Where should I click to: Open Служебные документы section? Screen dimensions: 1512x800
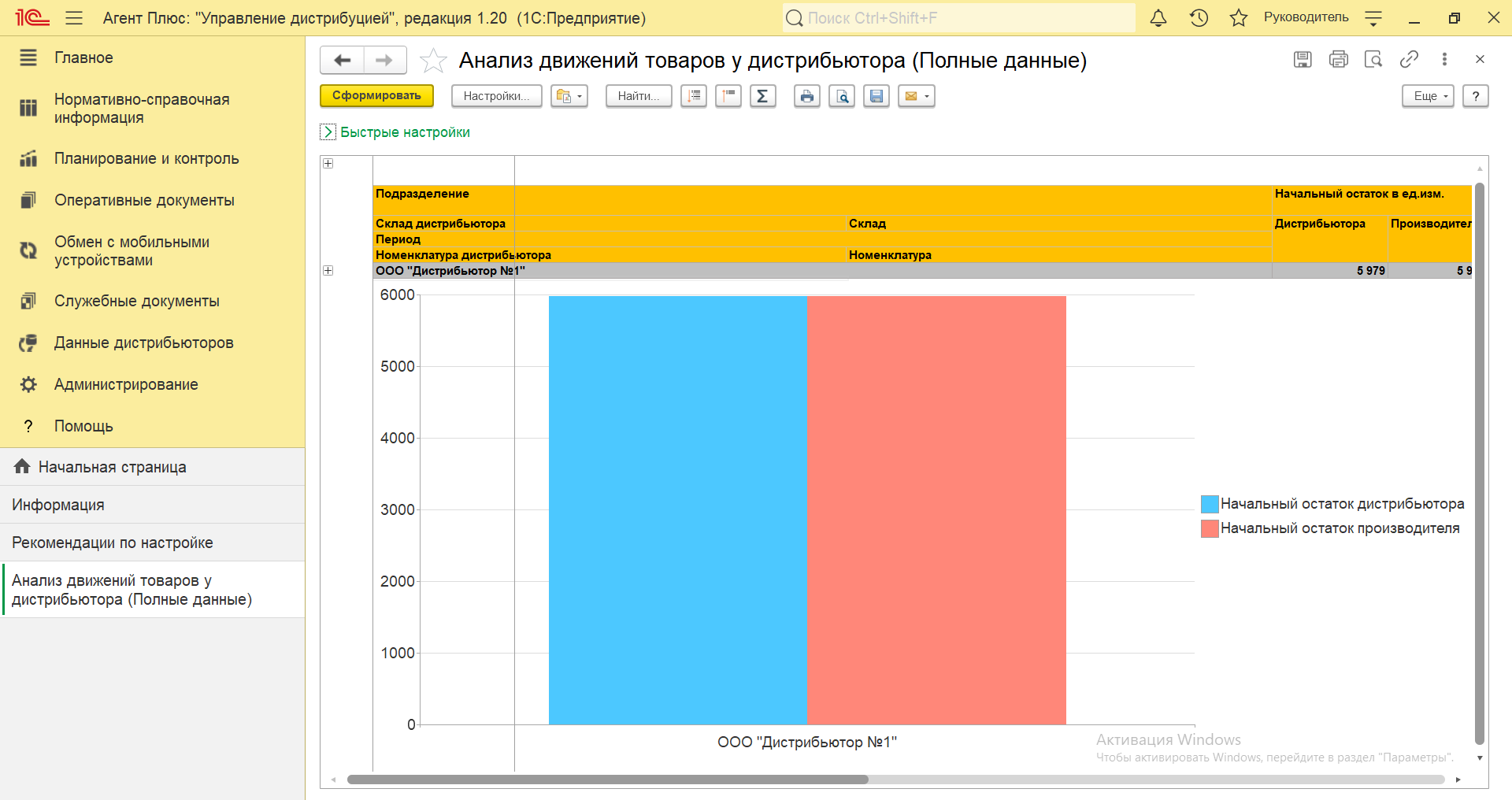click(x=152, y=301)
